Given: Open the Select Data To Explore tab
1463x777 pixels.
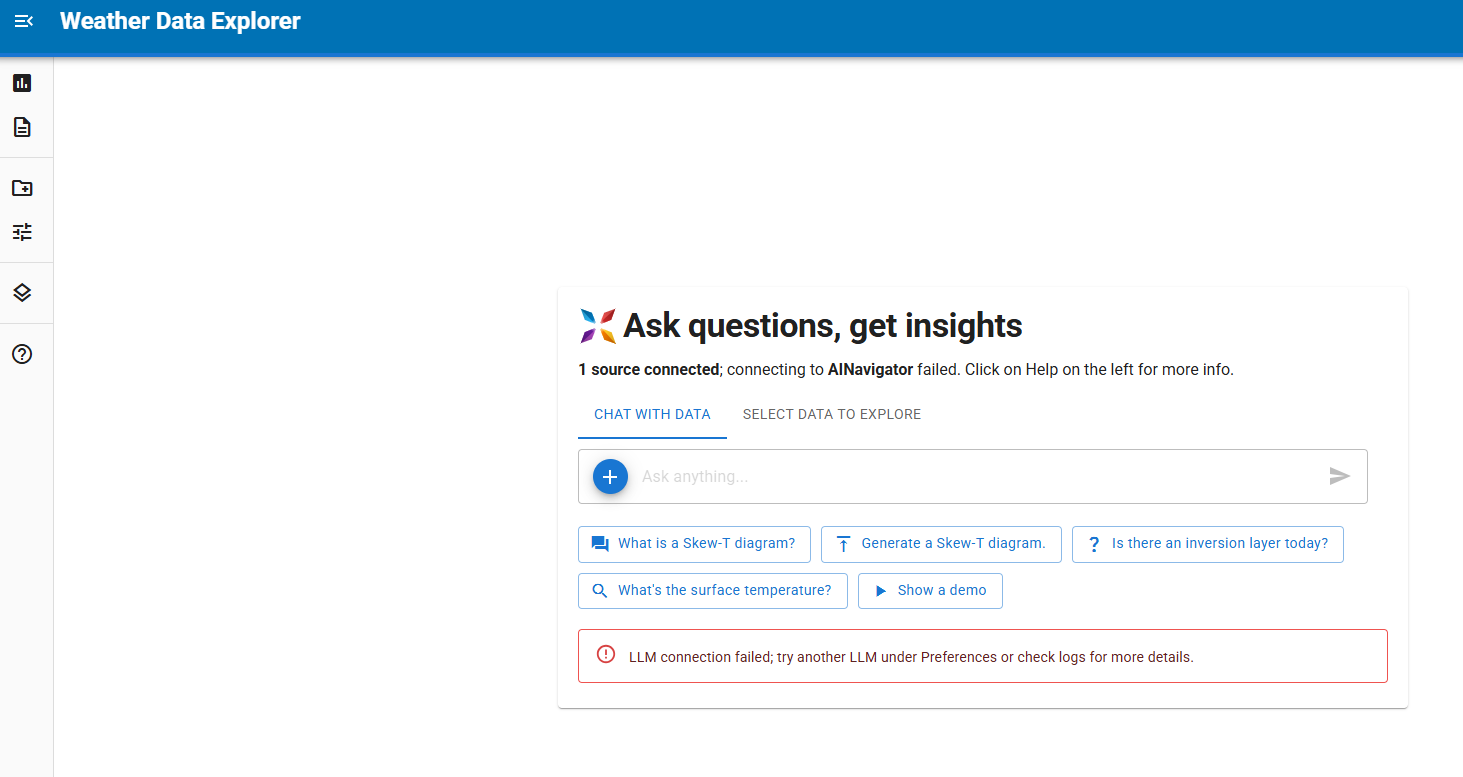Looking at the screenshot, I should point(831,414).
